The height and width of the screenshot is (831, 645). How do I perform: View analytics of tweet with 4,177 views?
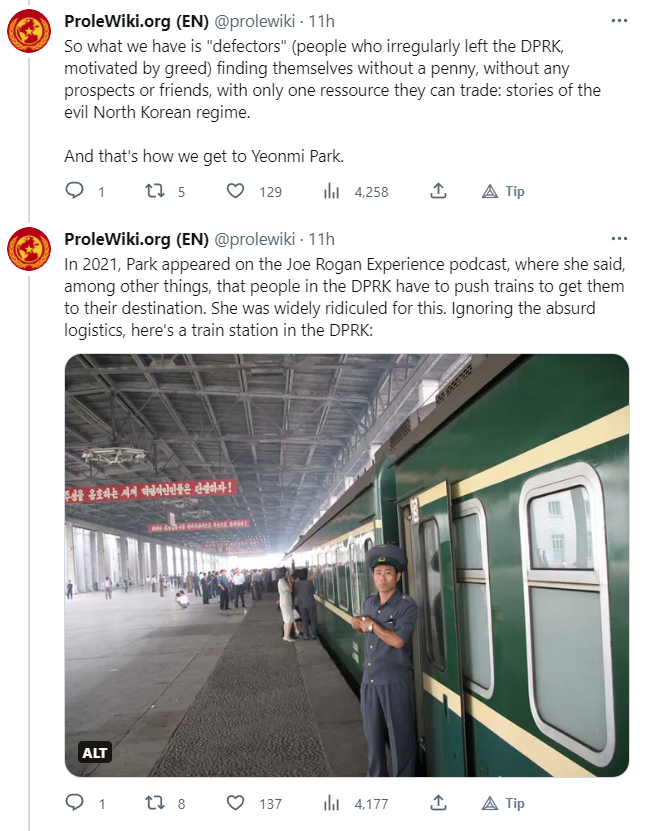(332, 803)
